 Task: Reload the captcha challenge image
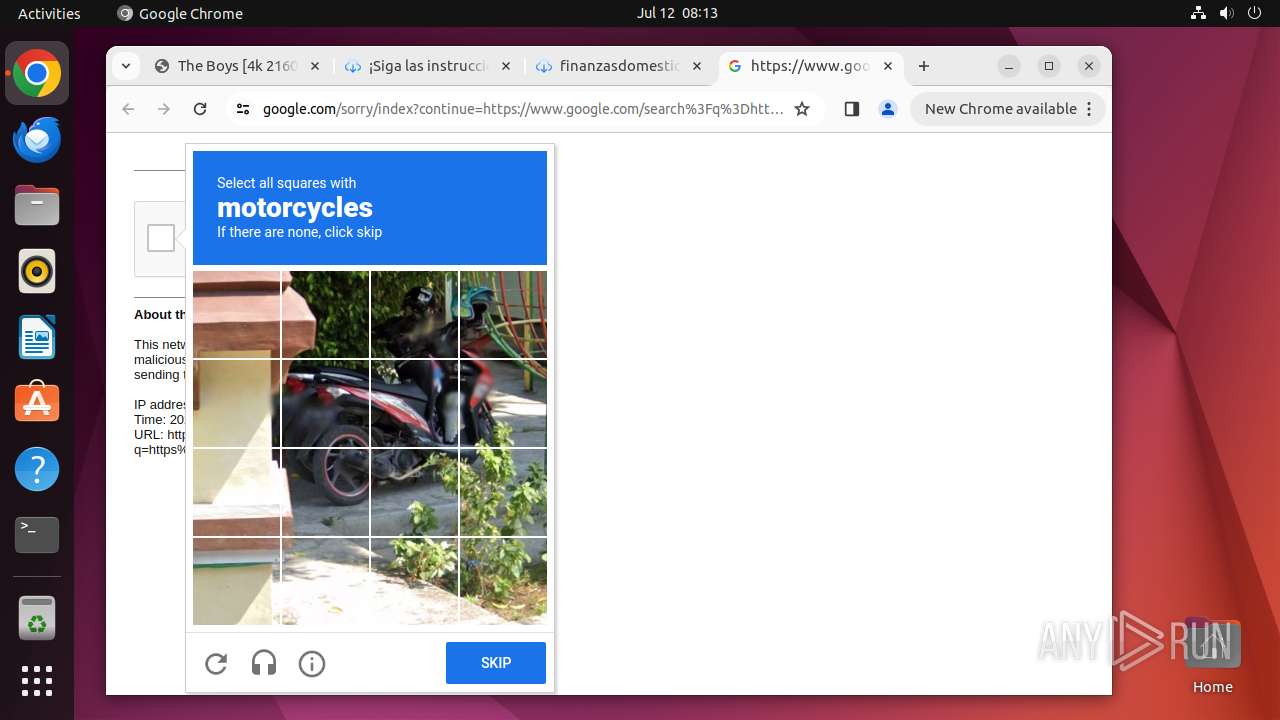tap(216, 663)
